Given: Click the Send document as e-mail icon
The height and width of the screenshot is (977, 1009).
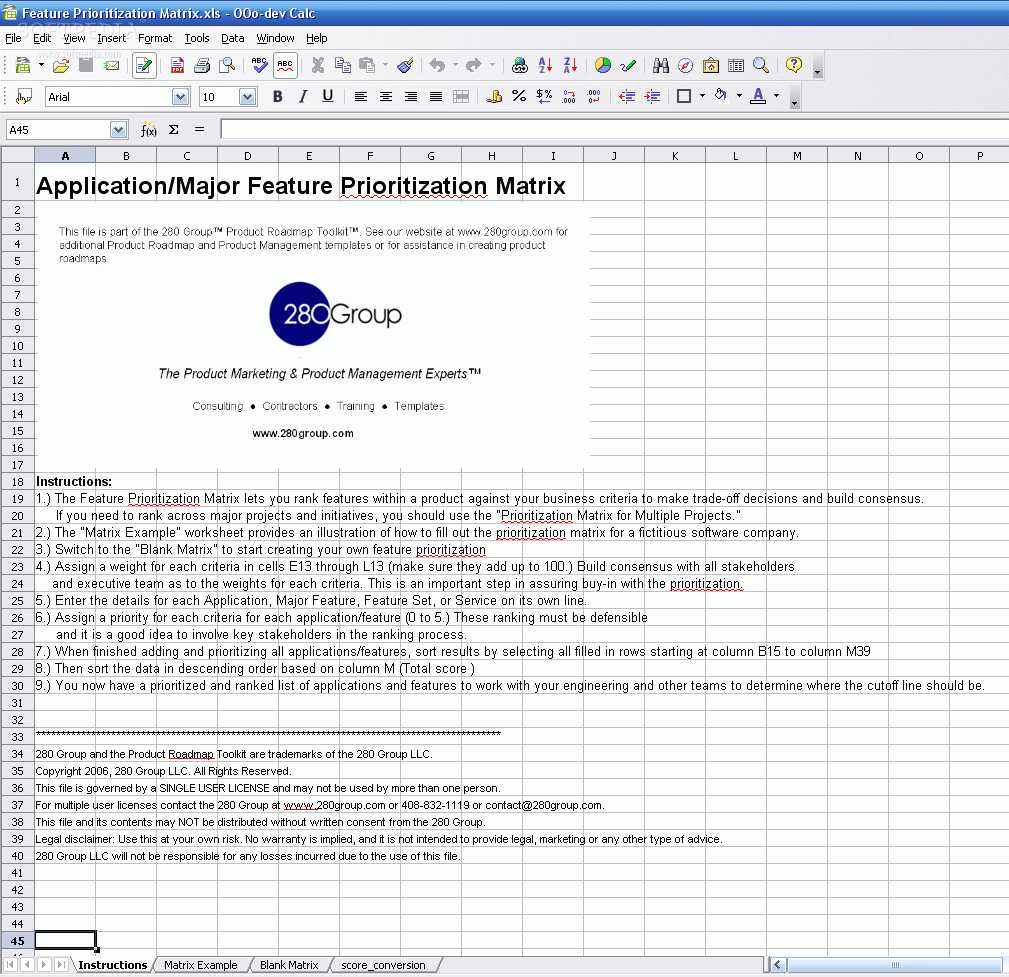Looking at the screenshot, I should pyautogui.click(x=111, y=65).
